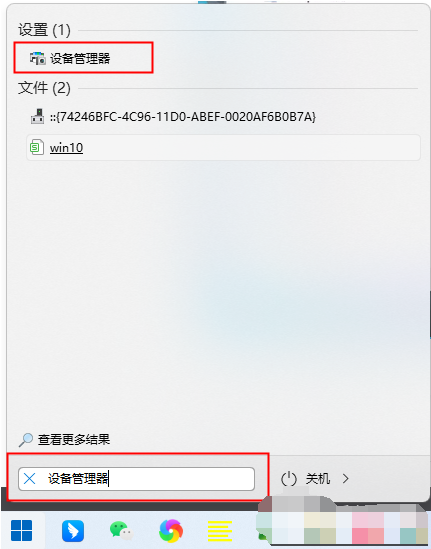Viewport: 431px width, 549px height.
Task: Launch the blue DingTalk taskbar icon
Action: [73, 531]
